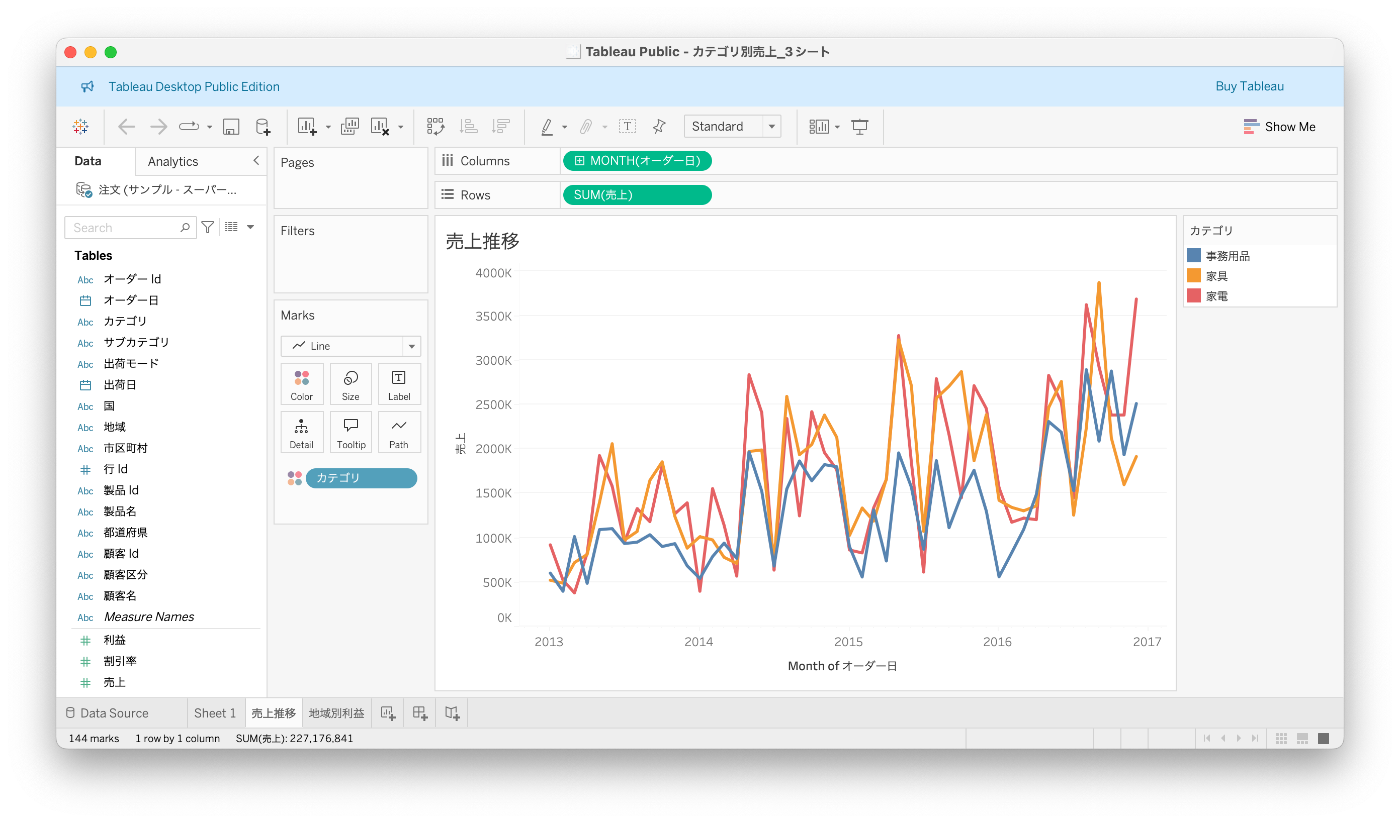
Task: Click the Search fields input box
Action: point(130,228)
